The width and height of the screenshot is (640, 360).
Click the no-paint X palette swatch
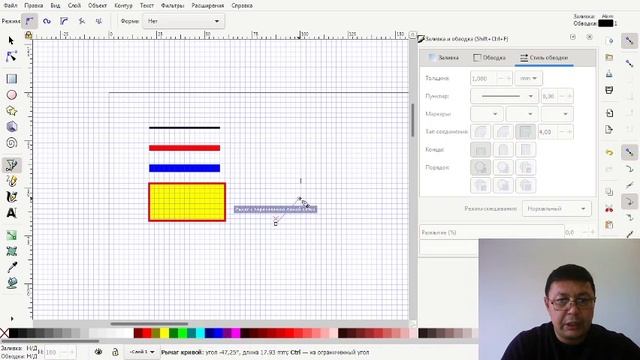click(4, 333)
